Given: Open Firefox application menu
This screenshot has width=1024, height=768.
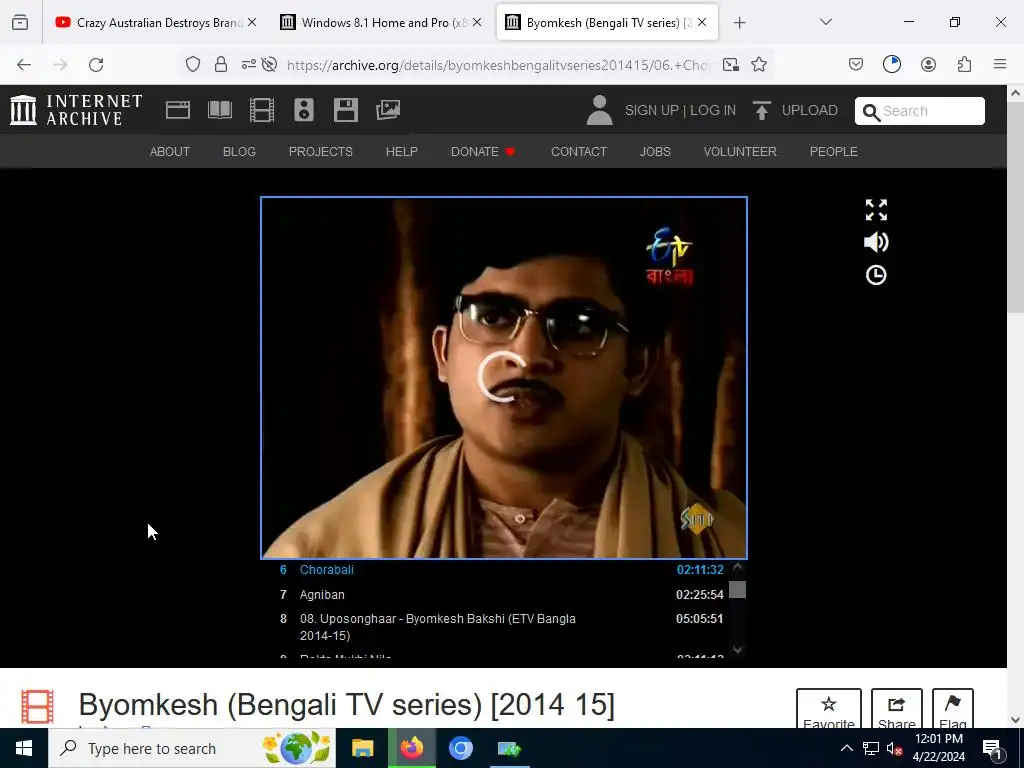Looking at the screenshot, I should point(1000,64).
